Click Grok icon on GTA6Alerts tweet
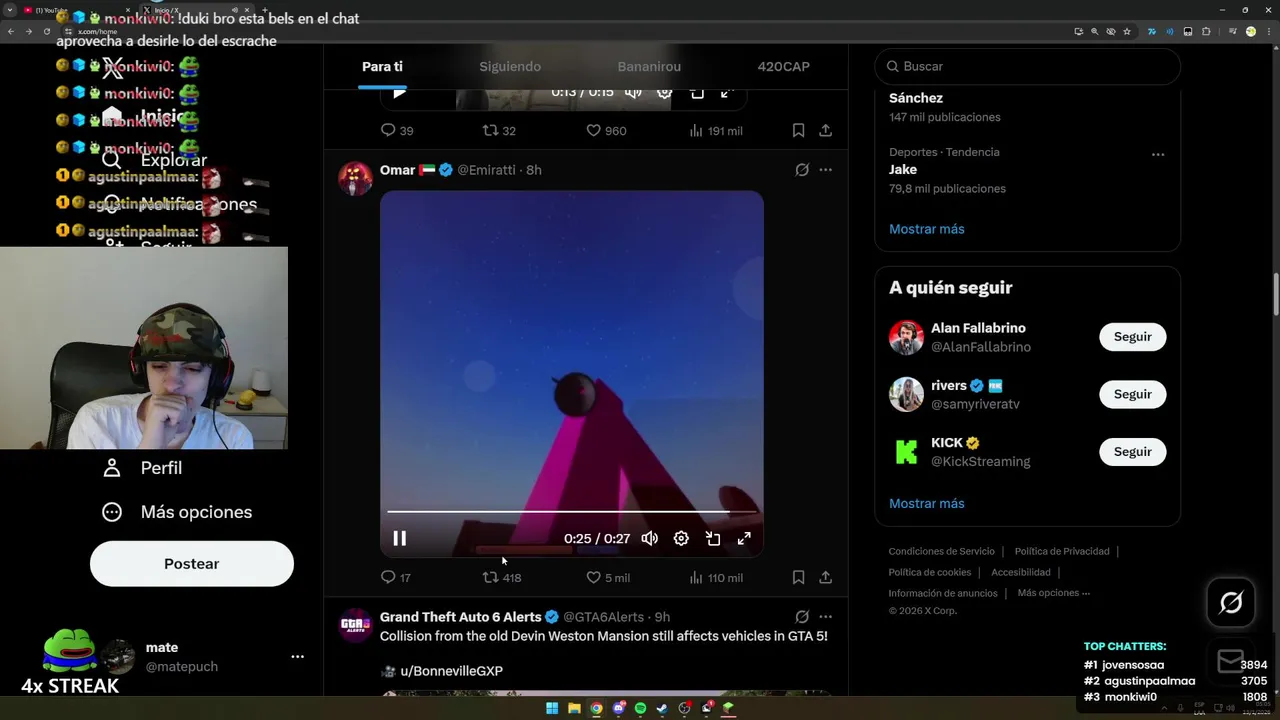Viewport: 1280px width, 720px height. 802,617
